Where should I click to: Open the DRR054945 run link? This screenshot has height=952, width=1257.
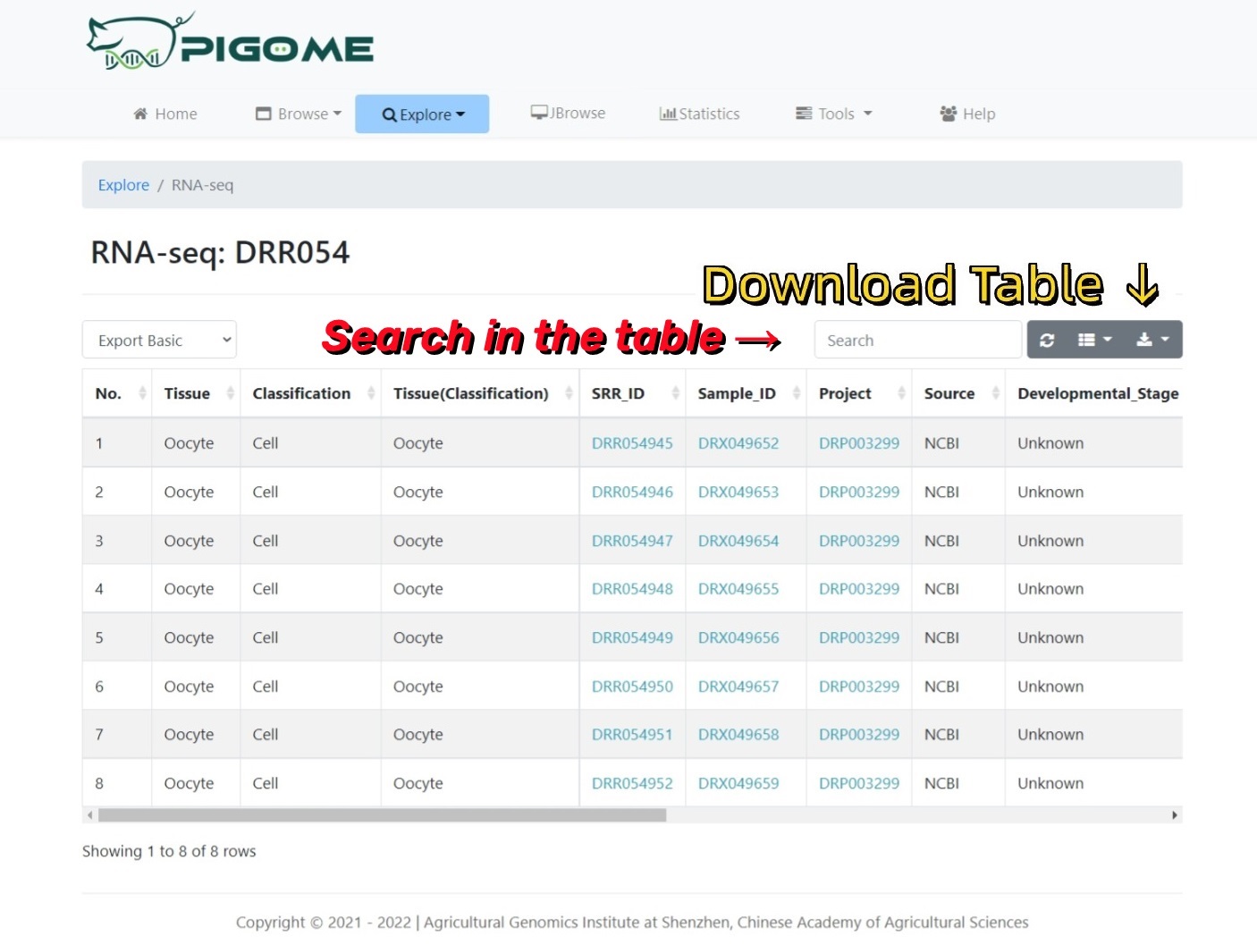[632, 443]
